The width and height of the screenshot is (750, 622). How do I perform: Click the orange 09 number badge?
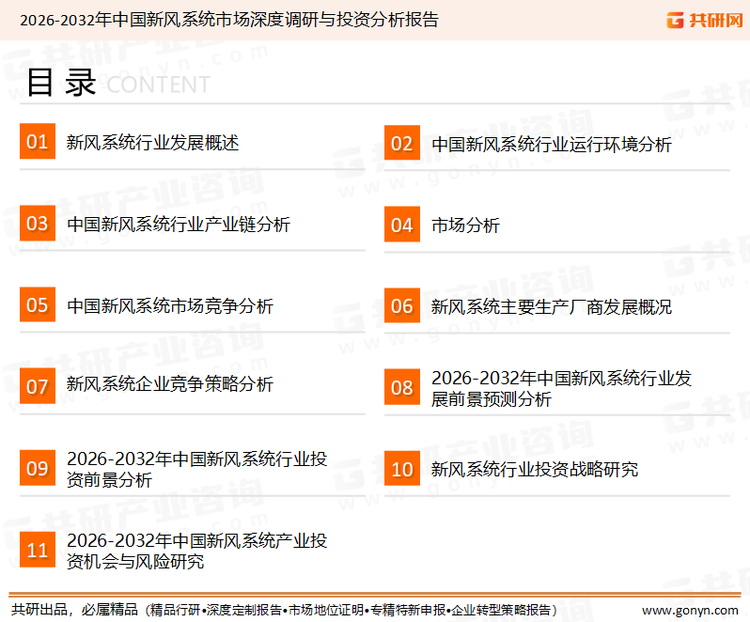pos(37,467)
